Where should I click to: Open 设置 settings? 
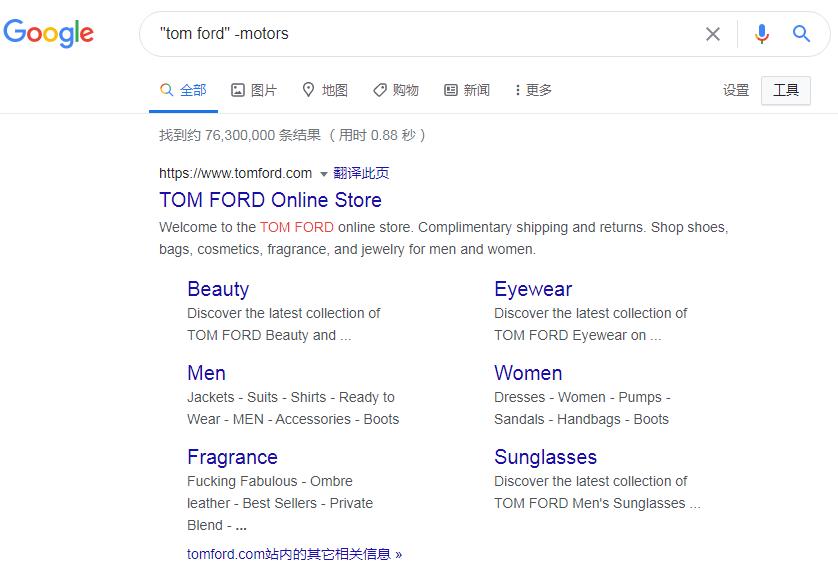736,90
